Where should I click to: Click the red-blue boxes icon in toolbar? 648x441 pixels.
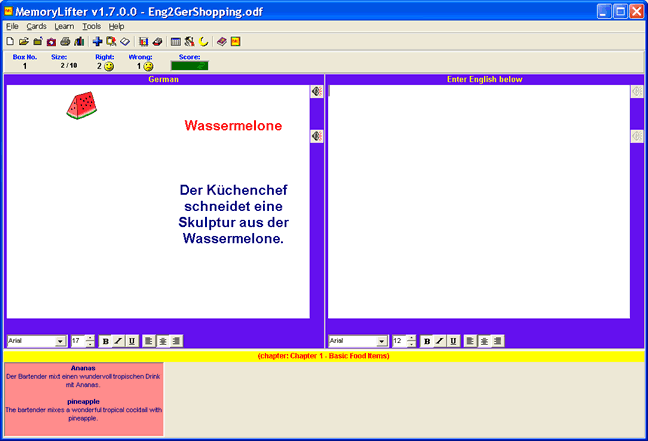(x=143, y=41)
